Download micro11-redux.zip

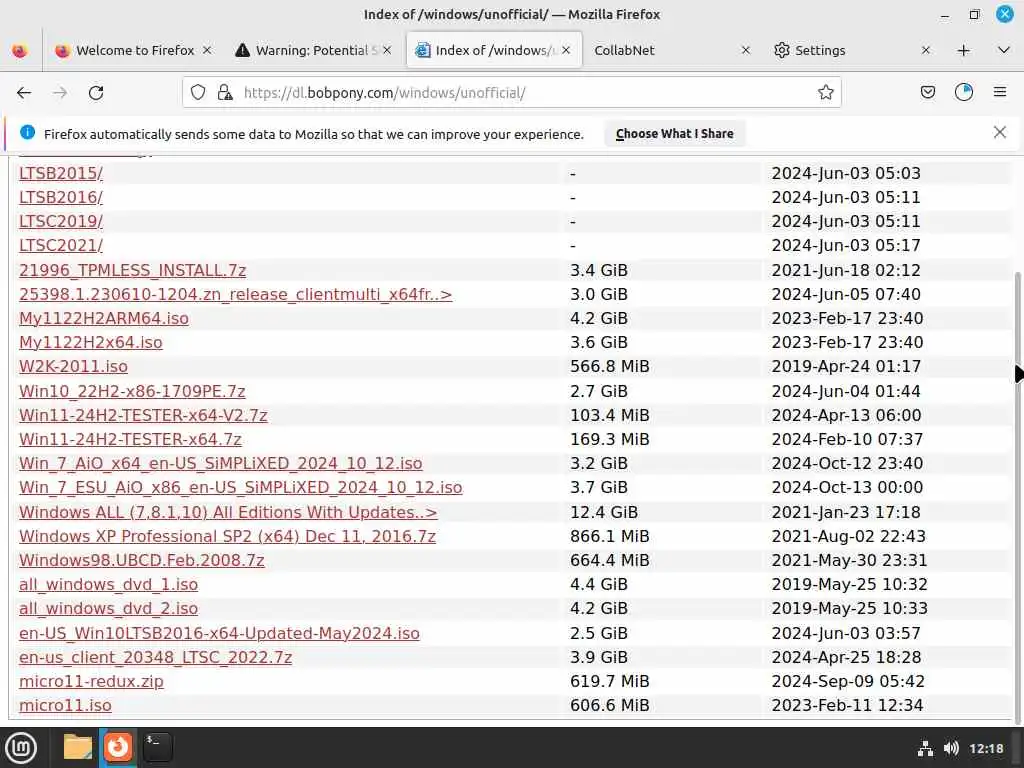(x=91, y=682)
